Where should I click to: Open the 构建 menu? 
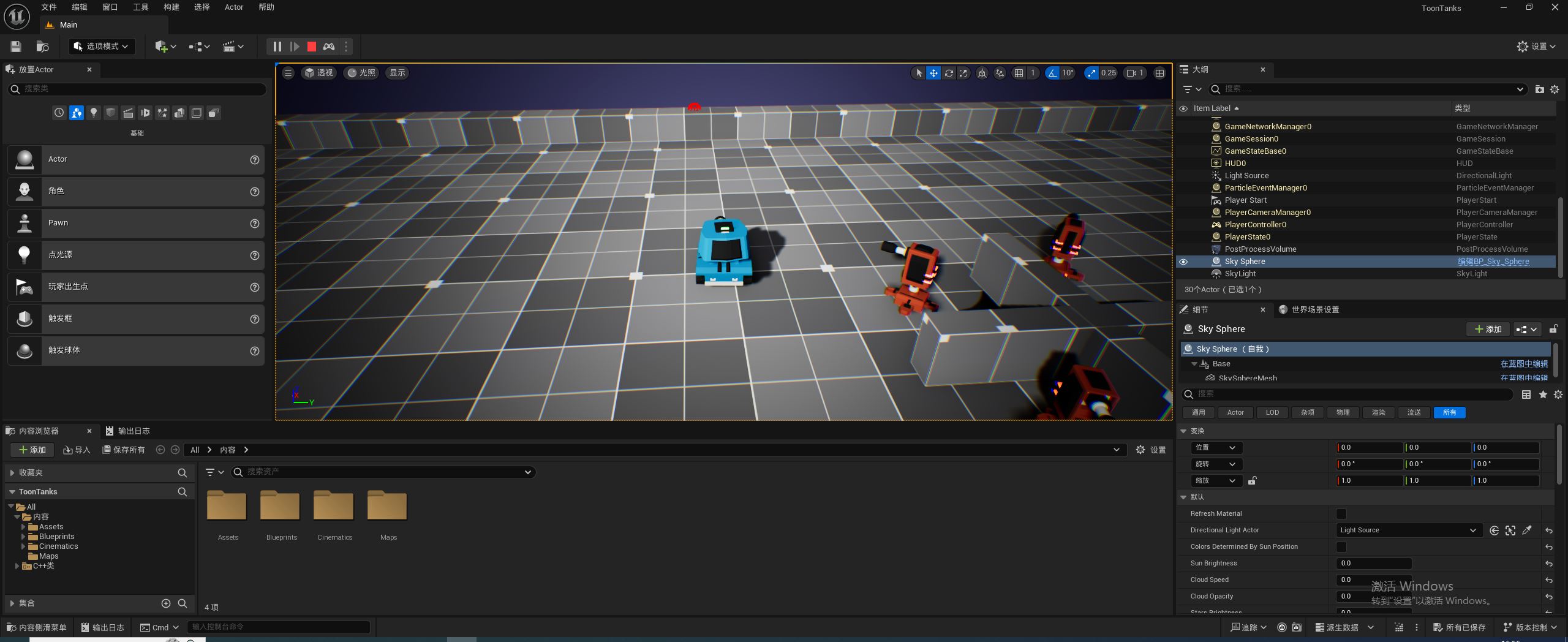171,7
